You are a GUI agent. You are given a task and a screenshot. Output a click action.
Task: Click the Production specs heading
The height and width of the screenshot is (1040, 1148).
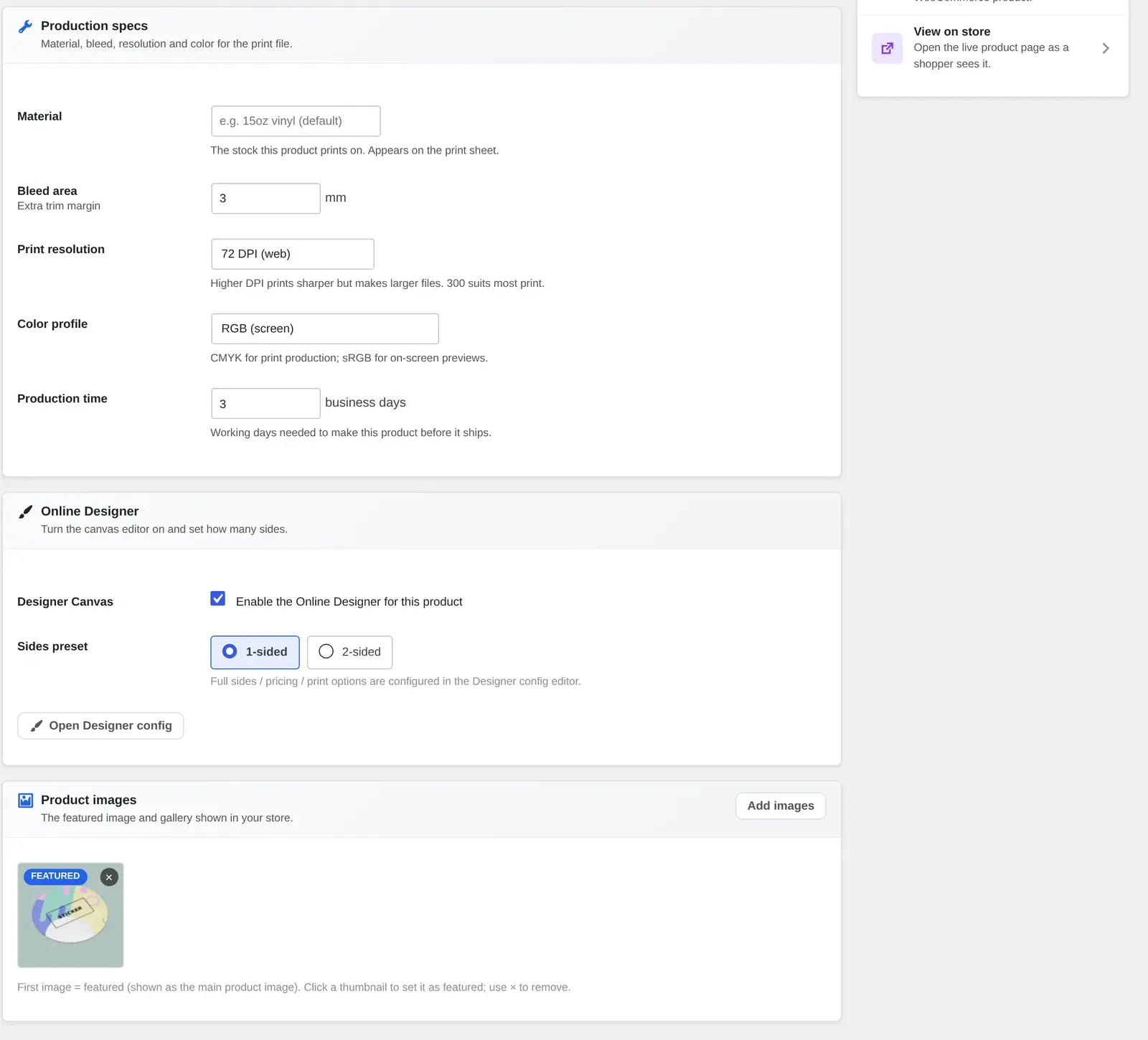(x=94, y=26)
